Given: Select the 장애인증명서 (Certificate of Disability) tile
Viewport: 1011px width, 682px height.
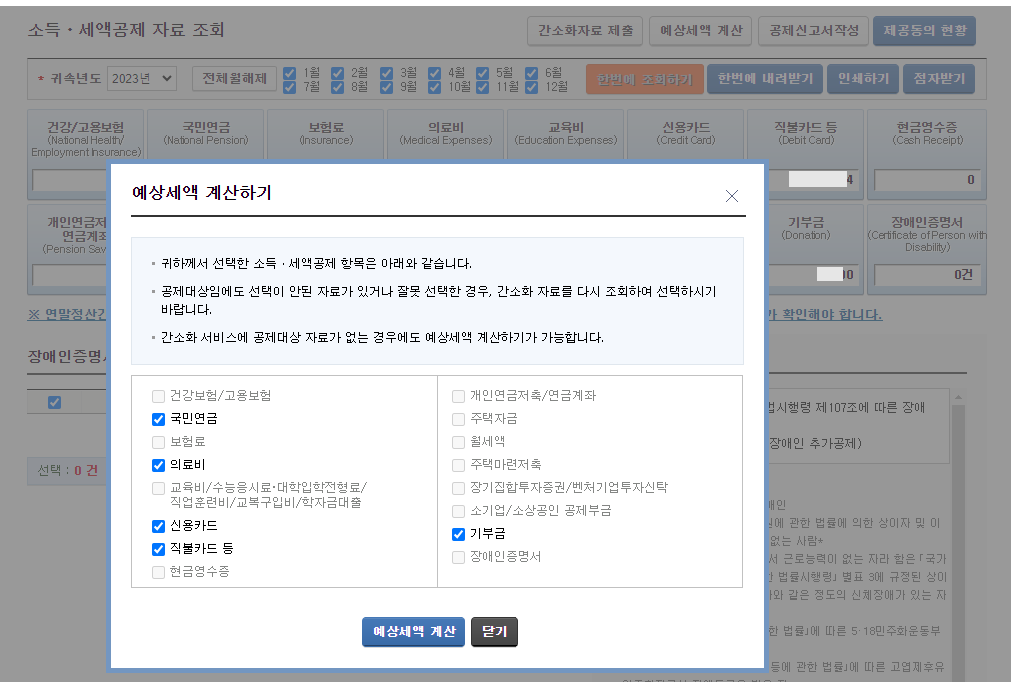Looking at the screenshot, I should click(927, 249).
